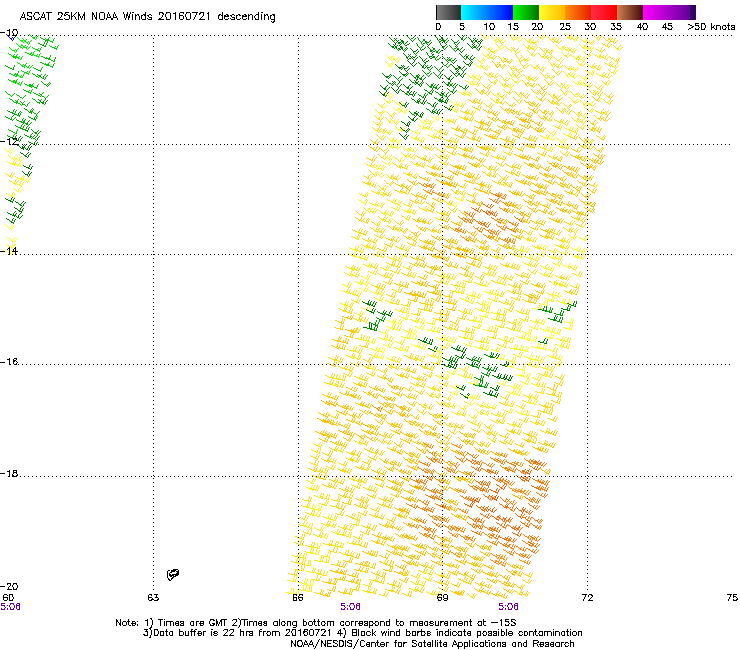Click the -16 latitude axis label
740x650 pixels.
click(9, 362)
